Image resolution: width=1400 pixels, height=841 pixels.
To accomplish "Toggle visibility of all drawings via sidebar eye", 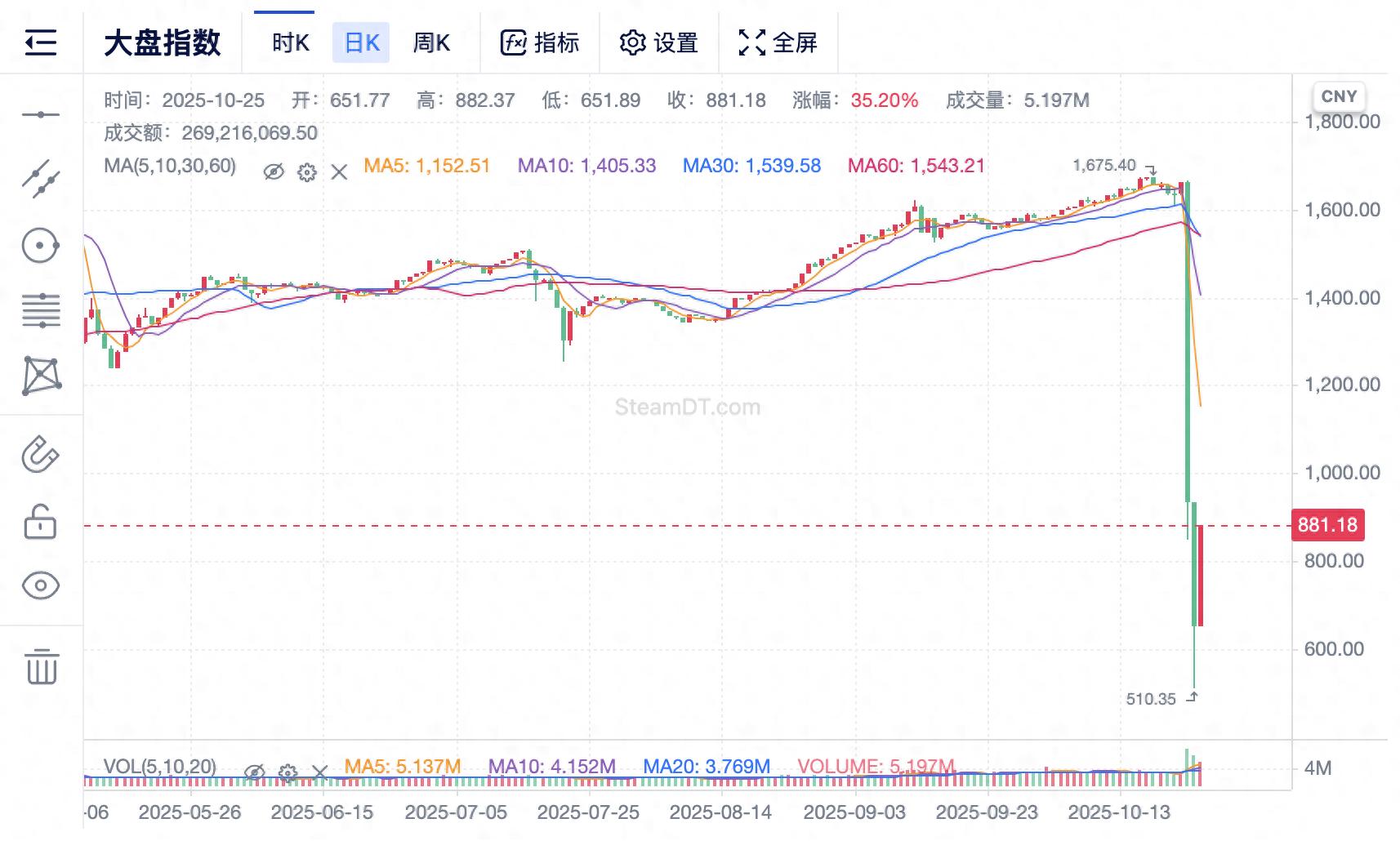I will pyautogui.click(x=42, y=585).
